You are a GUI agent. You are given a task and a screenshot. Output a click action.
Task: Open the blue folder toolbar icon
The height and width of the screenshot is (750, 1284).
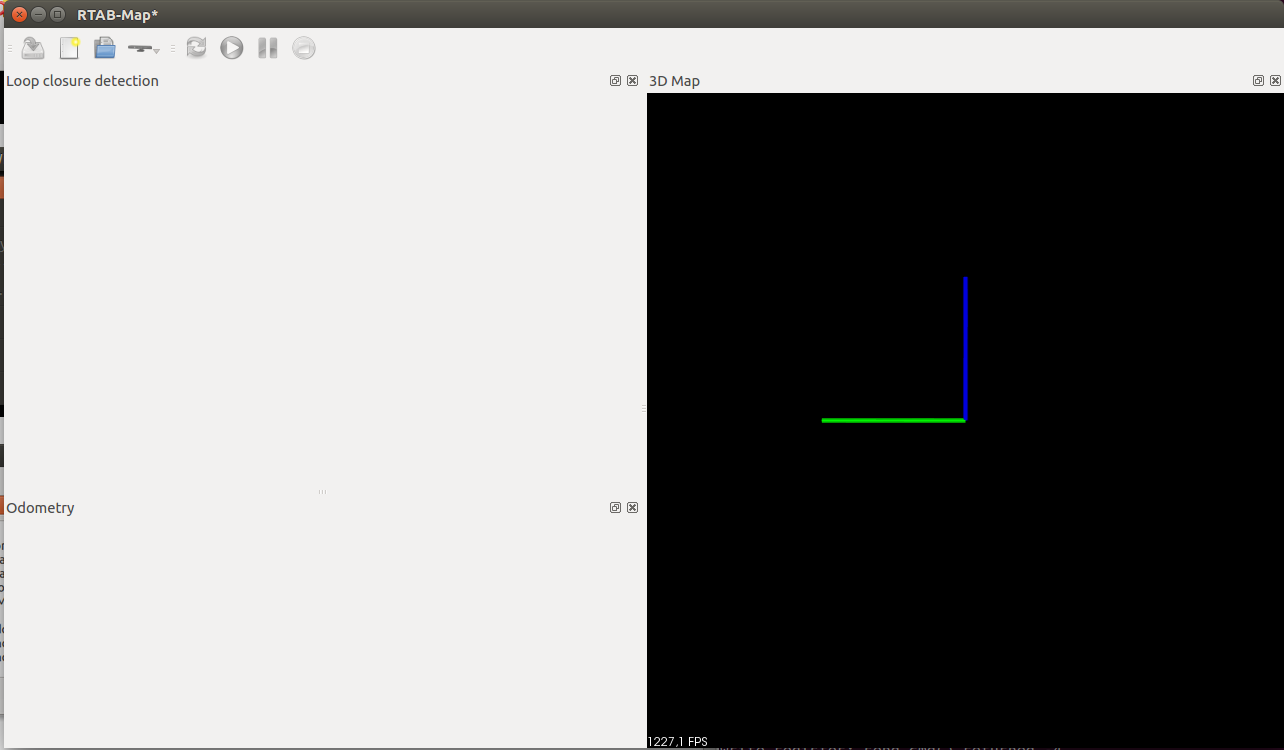tap(104, 47)
